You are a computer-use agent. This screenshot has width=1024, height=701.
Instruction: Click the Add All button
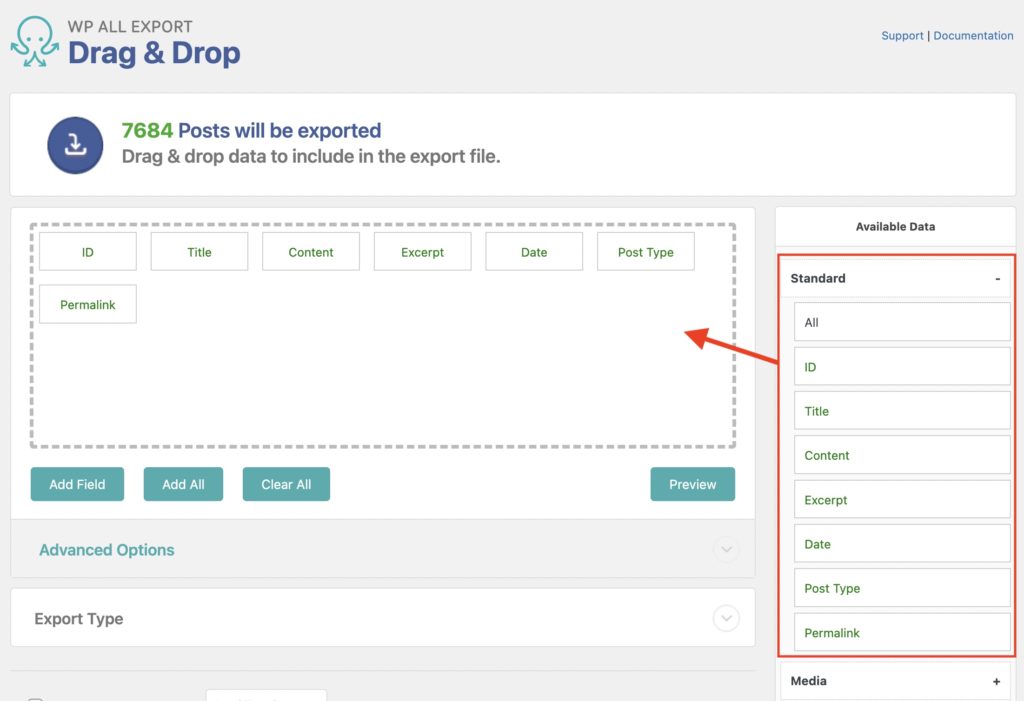click(x=183, y=484)
